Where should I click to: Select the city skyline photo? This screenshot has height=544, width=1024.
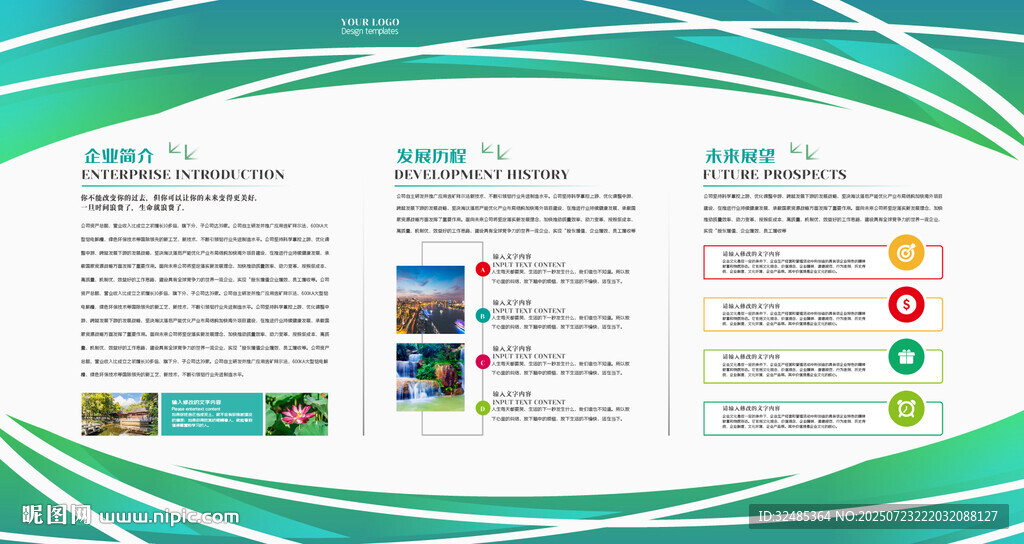pyautogui.click(x=430, y=300)
